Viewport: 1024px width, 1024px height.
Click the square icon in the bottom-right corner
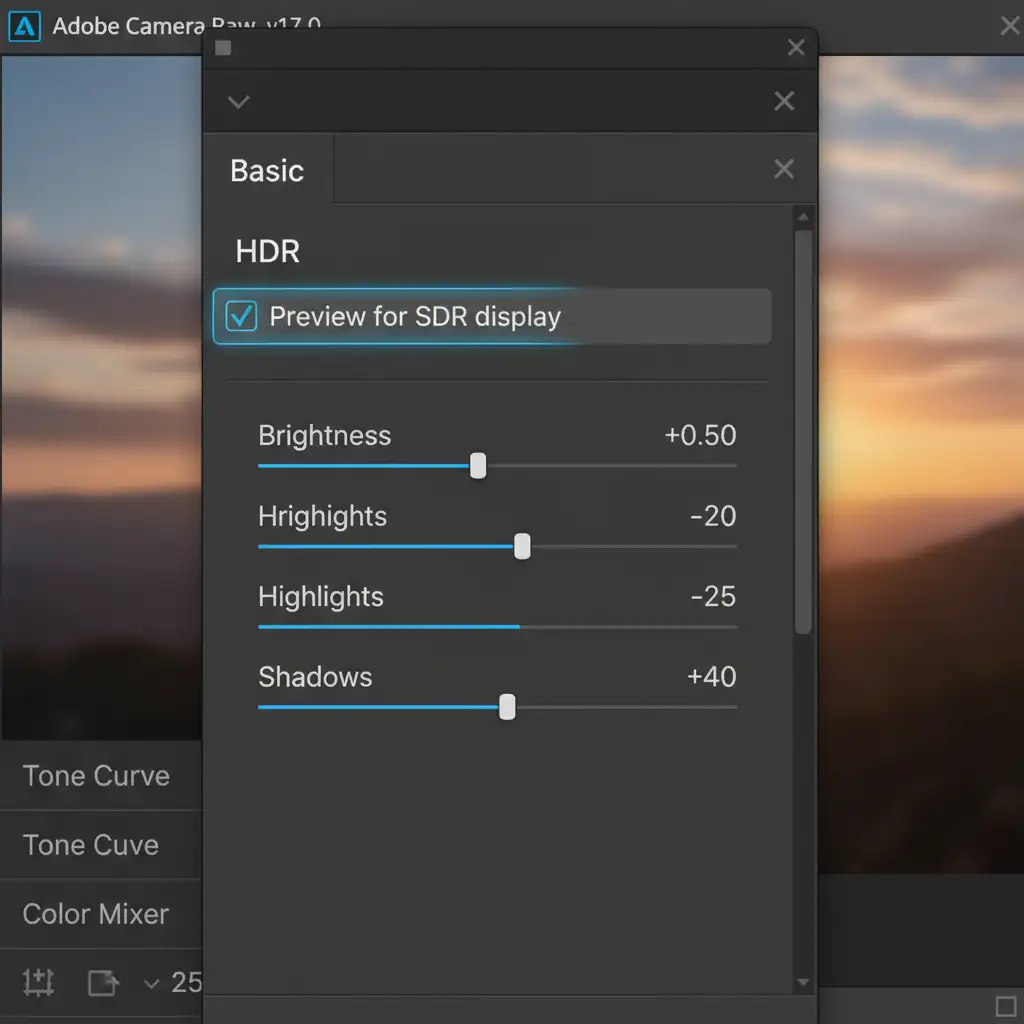tap(1005, 1005)
